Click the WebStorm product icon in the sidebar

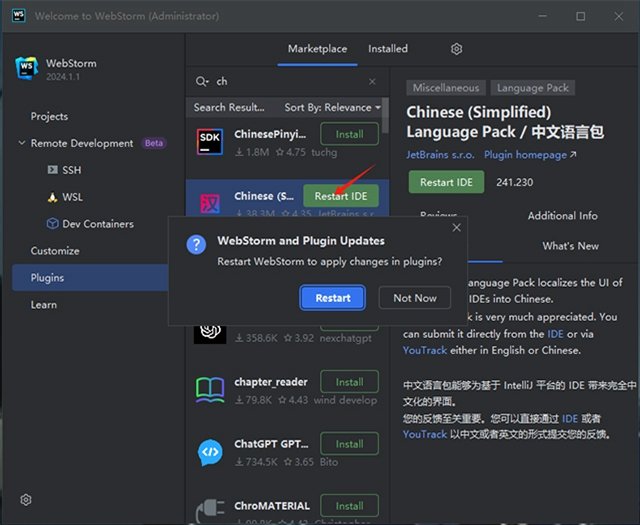[x=27, y=68]
